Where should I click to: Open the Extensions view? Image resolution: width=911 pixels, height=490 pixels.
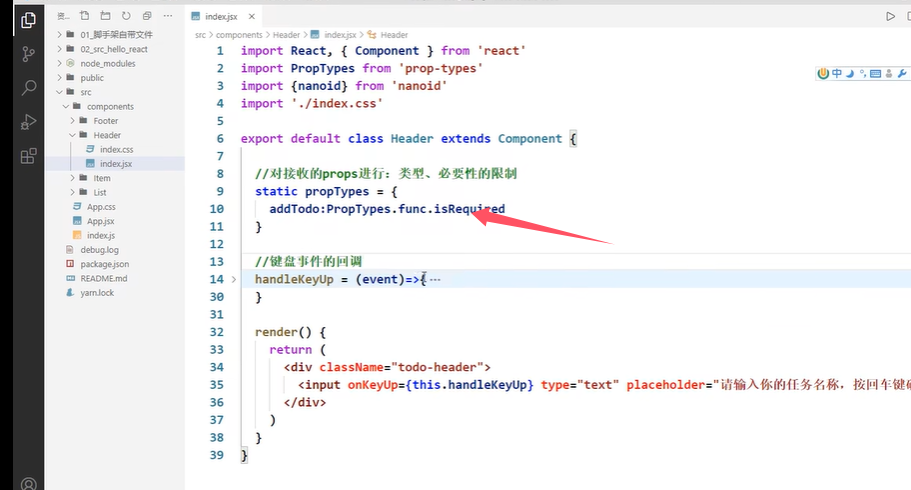(28, 155)
